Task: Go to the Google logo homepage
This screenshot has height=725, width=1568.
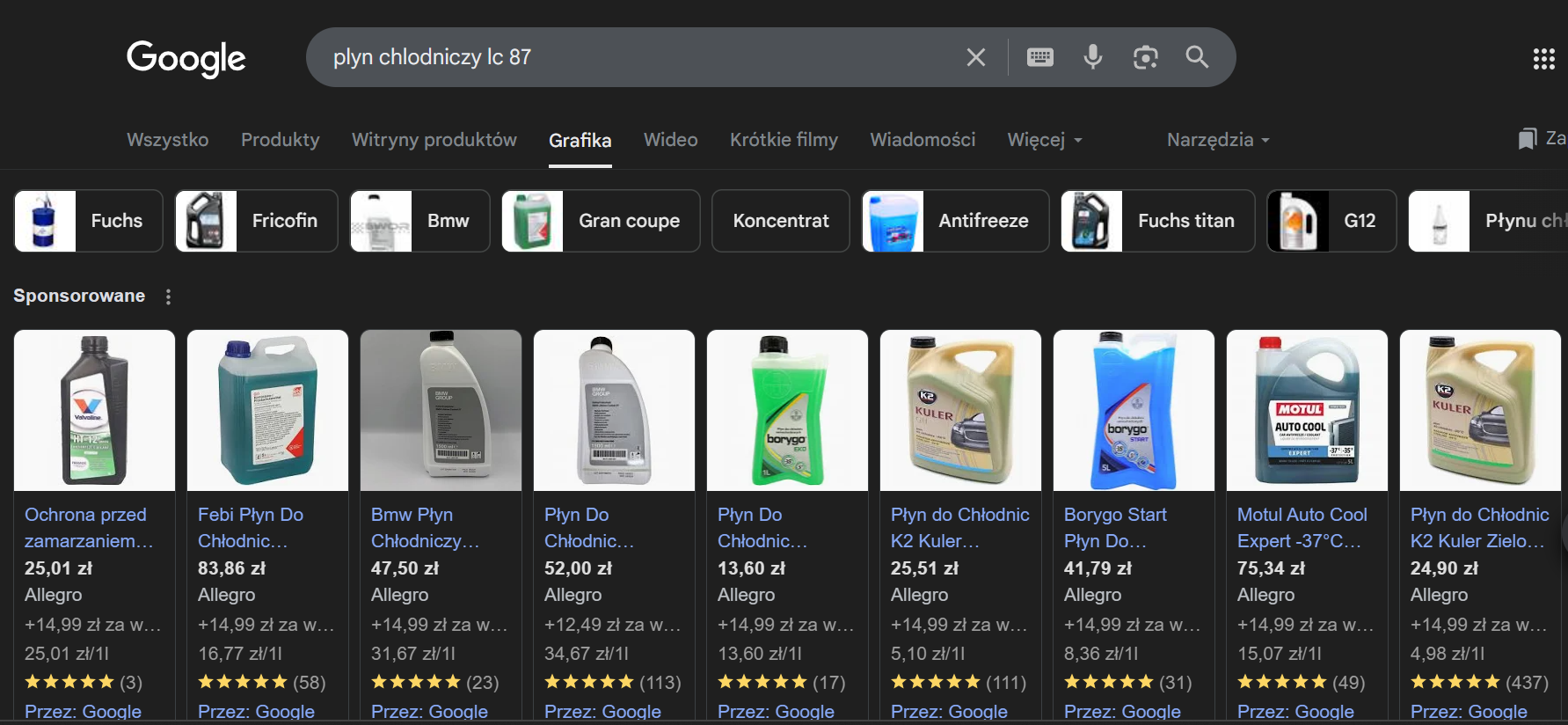Action: pyautogui.click(x=186, y=58)
